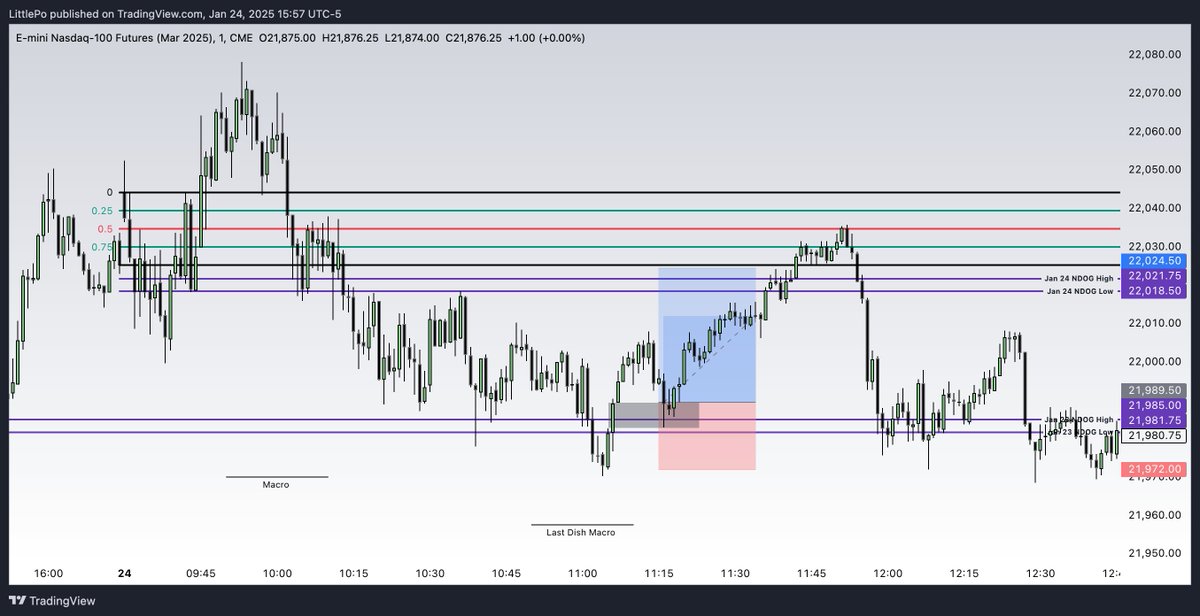Click the bold 24 date axis label
Viewport: 1200px width, 616px height.
click(124, 574)
